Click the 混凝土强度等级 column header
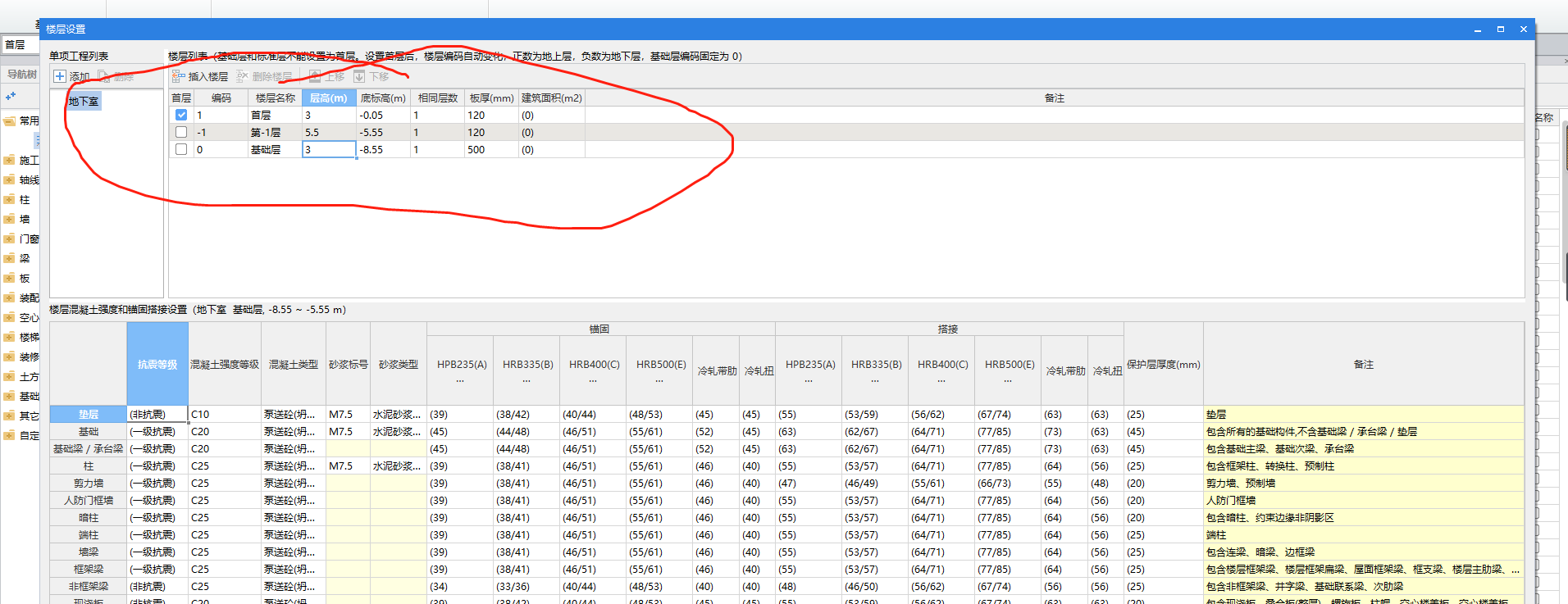 225,364
